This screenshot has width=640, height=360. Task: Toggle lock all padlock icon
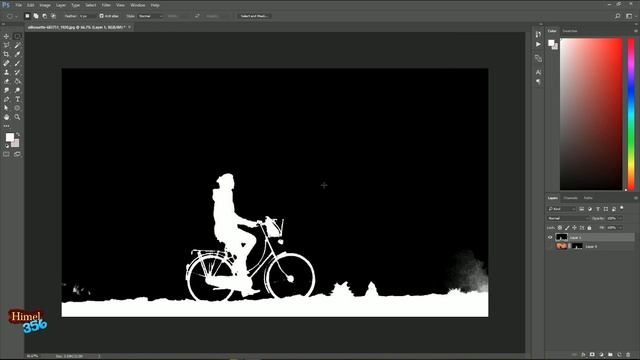tap(589, 228)
